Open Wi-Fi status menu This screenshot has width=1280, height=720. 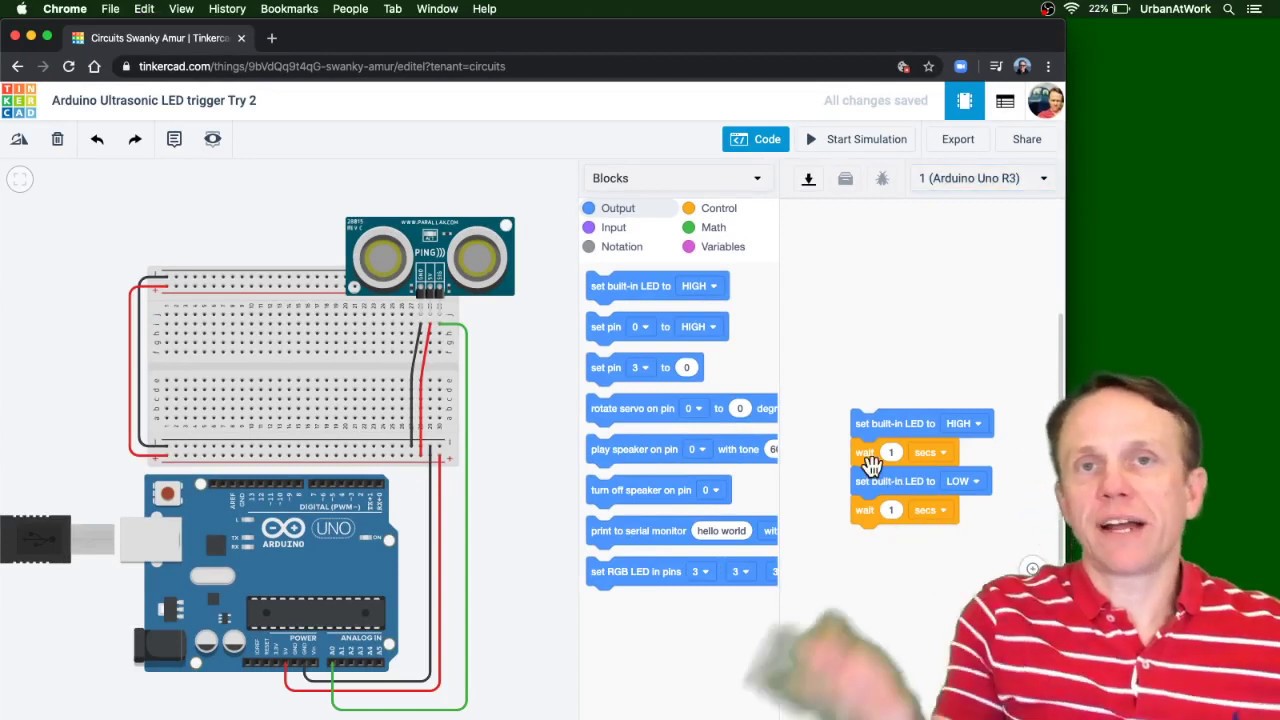[1071, 9]
